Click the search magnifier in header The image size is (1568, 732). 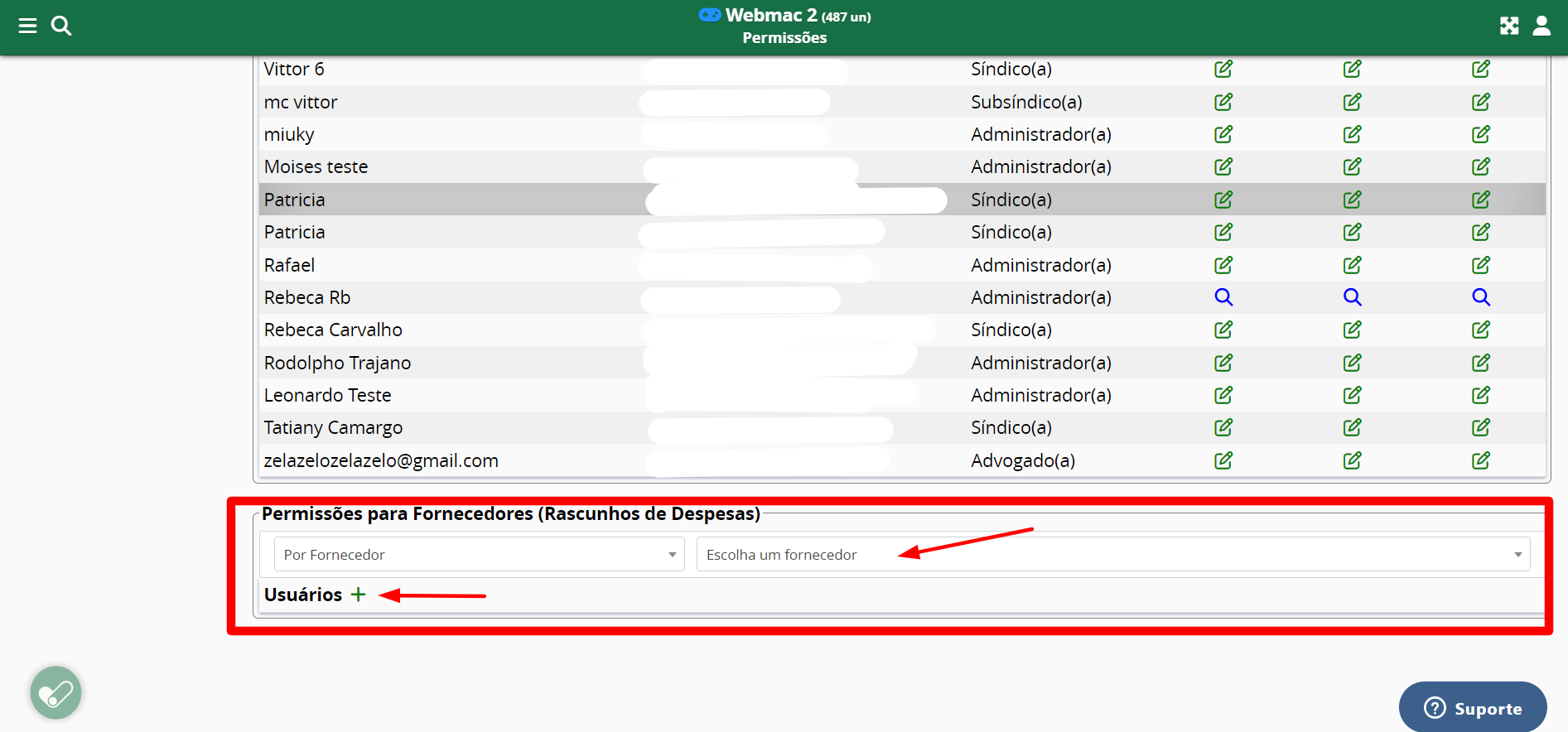(61, 26)
